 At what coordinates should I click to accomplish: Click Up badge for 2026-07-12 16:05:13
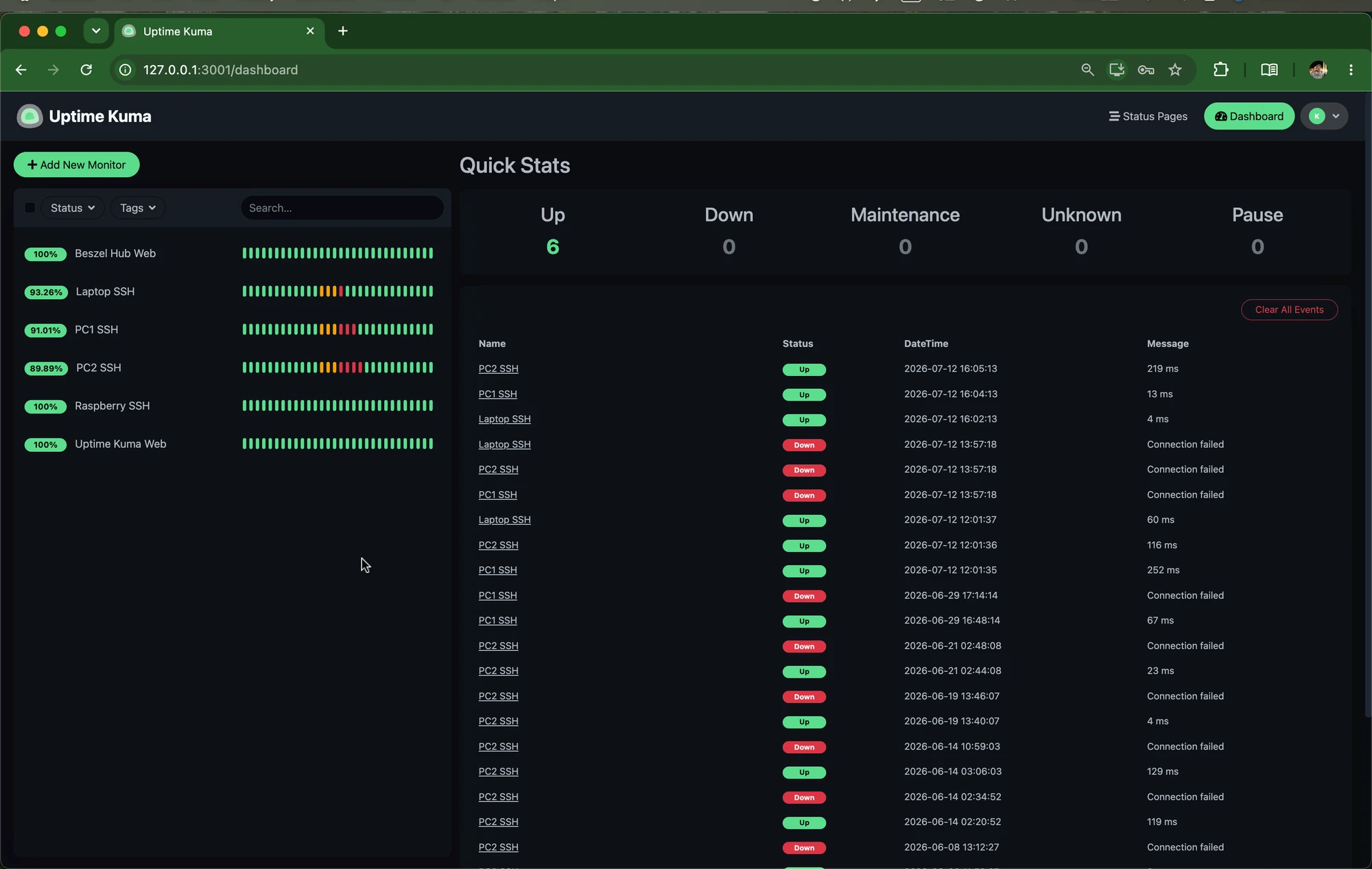(804, 370)
